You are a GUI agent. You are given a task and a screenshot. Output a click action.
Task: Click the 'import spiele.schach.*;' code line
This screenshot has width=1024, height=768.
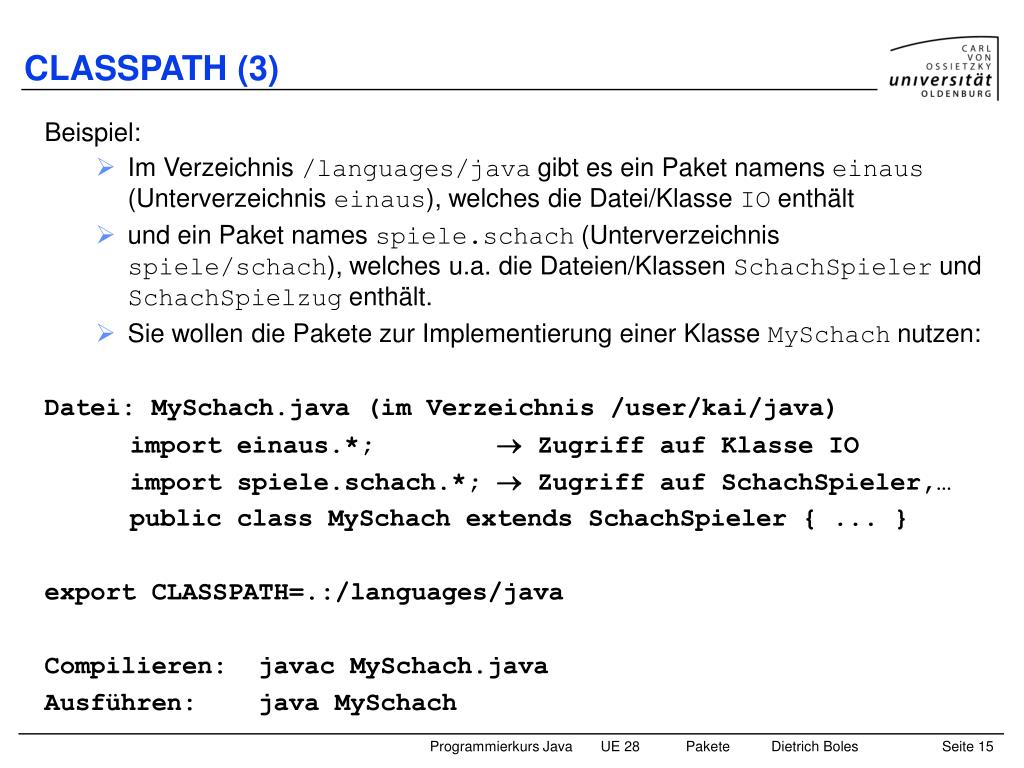(304, 483)
